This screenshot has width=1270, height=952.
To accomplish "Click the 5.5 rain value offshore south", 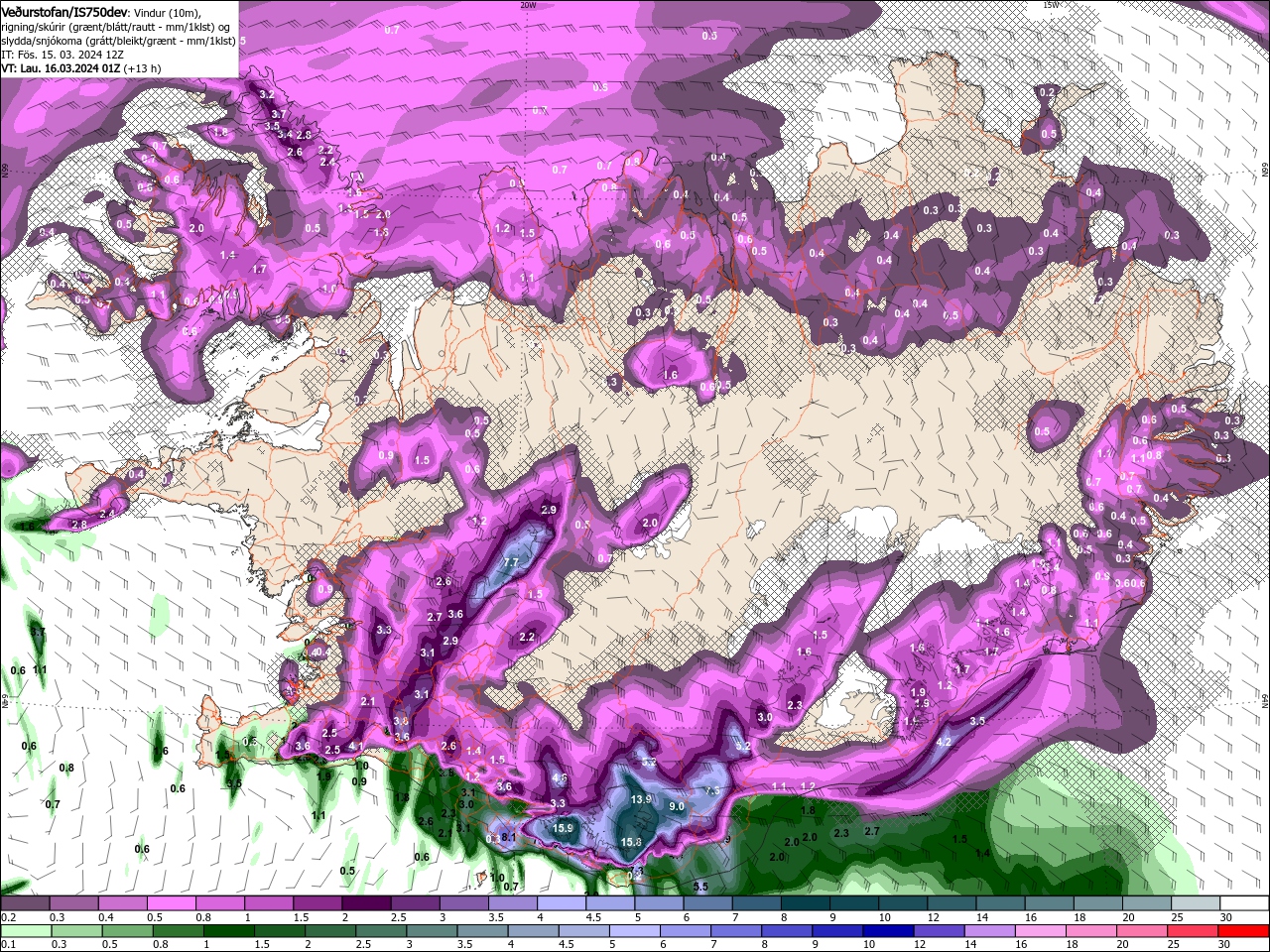I will point(700,887).
